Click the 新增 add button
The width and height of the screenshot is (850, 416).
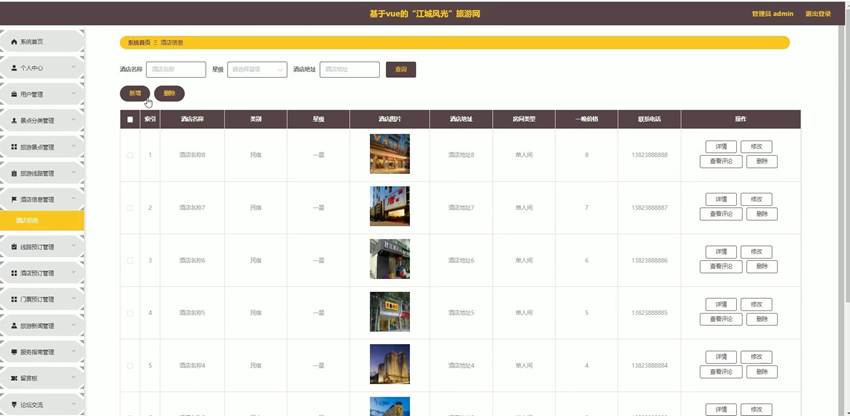(x=135, y=93)
